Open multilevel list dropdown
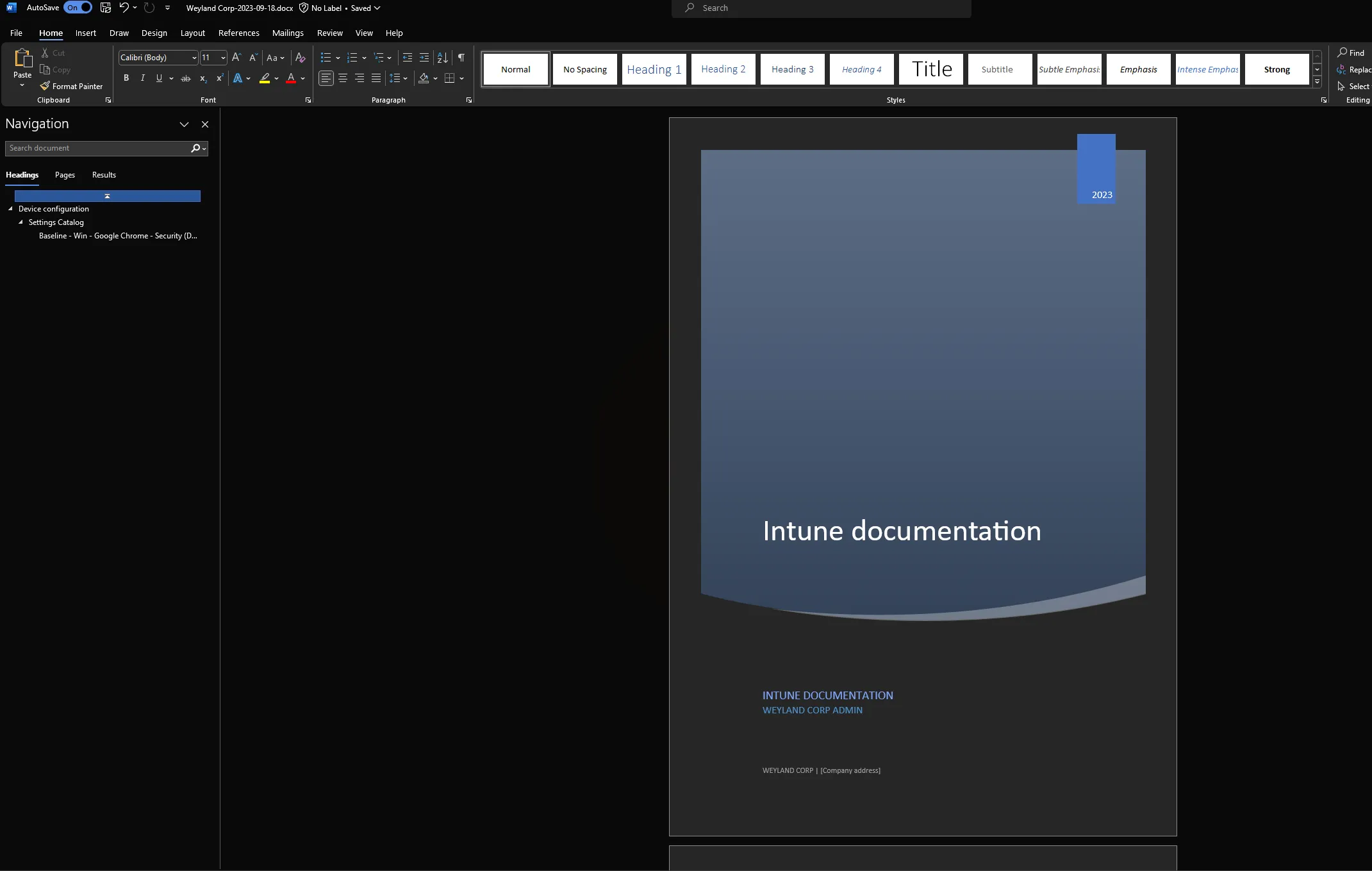The width and height of the screenshot is (1372, 871). [x=389, y=58]
